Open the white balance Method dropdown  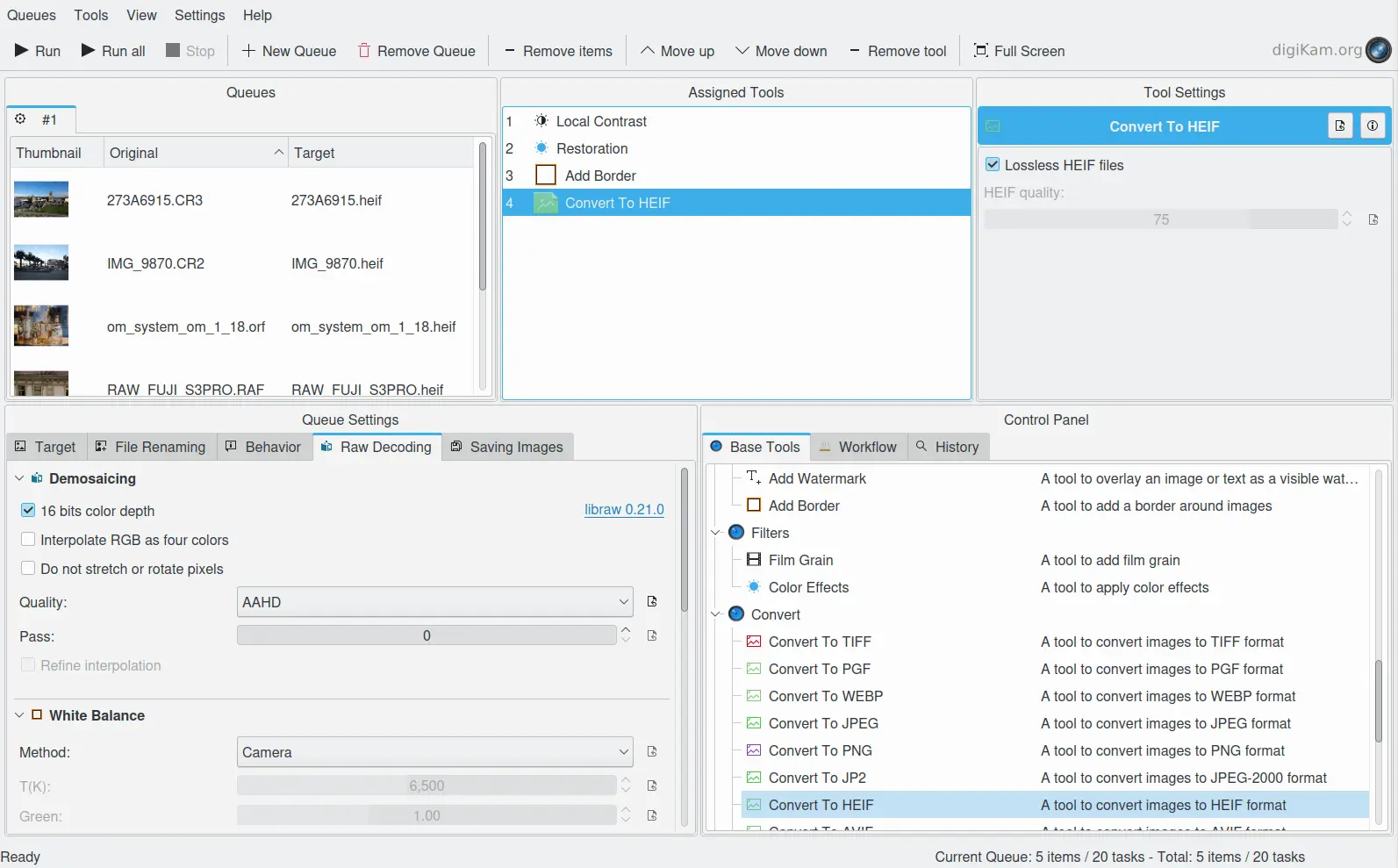coord(435,752)
